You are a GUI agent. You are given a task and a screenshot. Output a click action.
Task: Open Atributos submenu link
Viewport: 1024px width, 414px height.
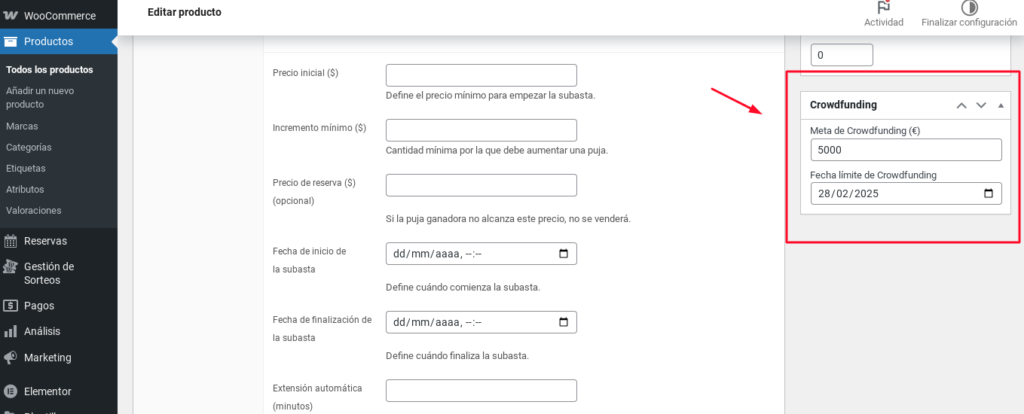(25, 189)
